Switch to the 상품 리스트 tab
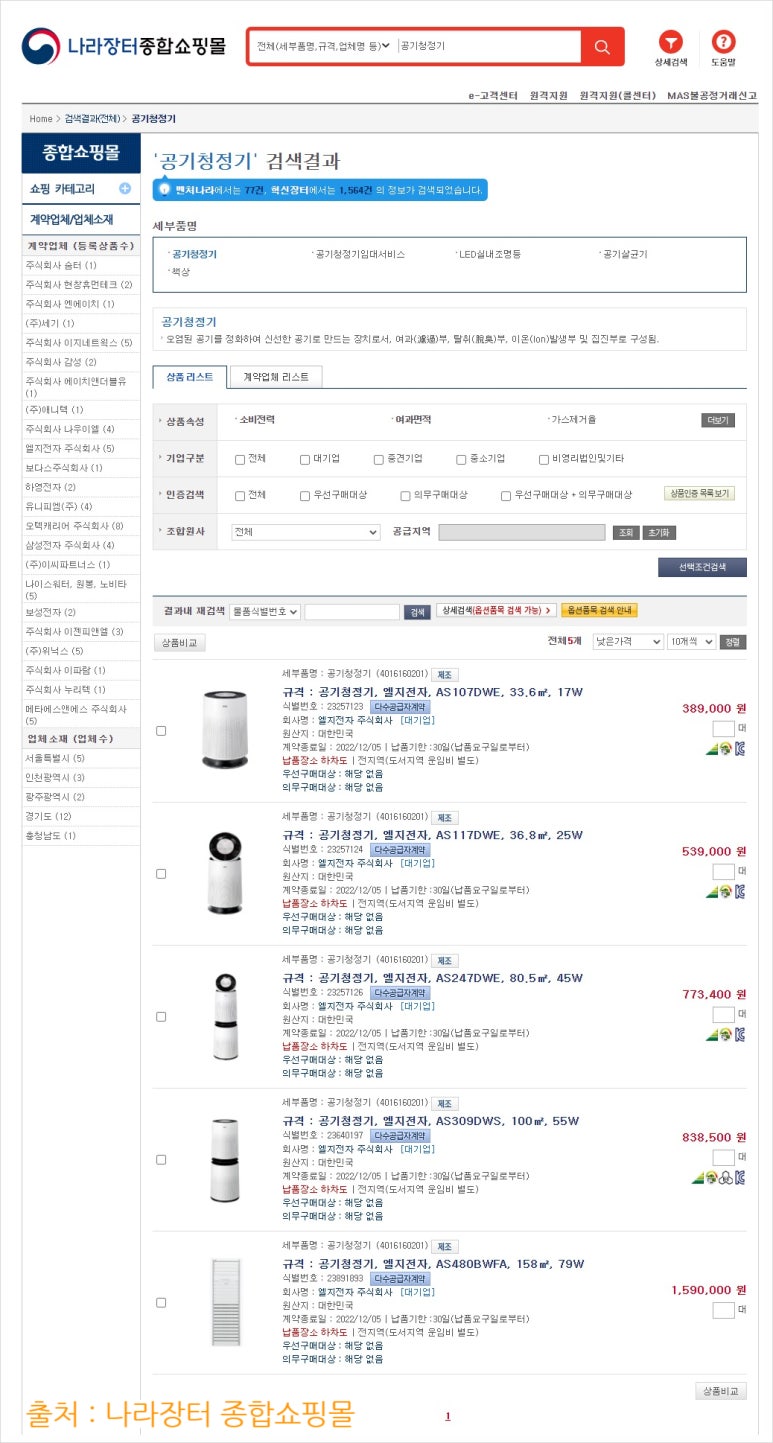This screenshot has width=773, height=1443. click(x=190, y=377)
